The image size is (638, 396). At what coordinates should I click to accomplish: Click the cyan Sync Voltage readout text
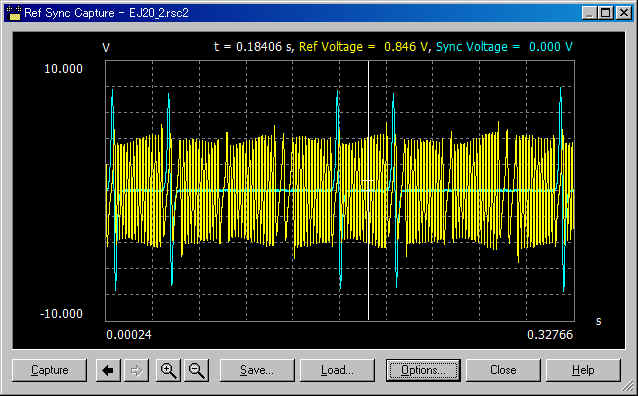pyautogui.click(x=504, y=47)
